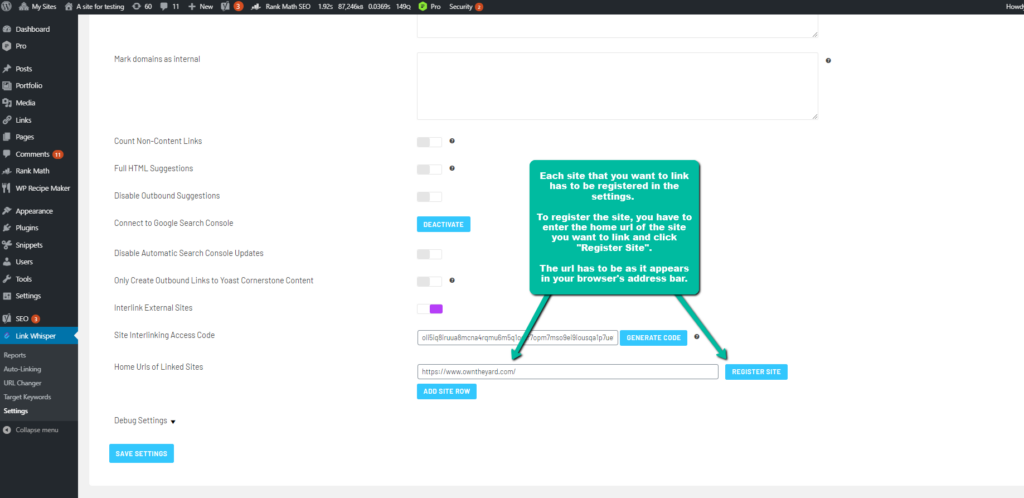Open Reports under Link Whisper

point(15,356)
